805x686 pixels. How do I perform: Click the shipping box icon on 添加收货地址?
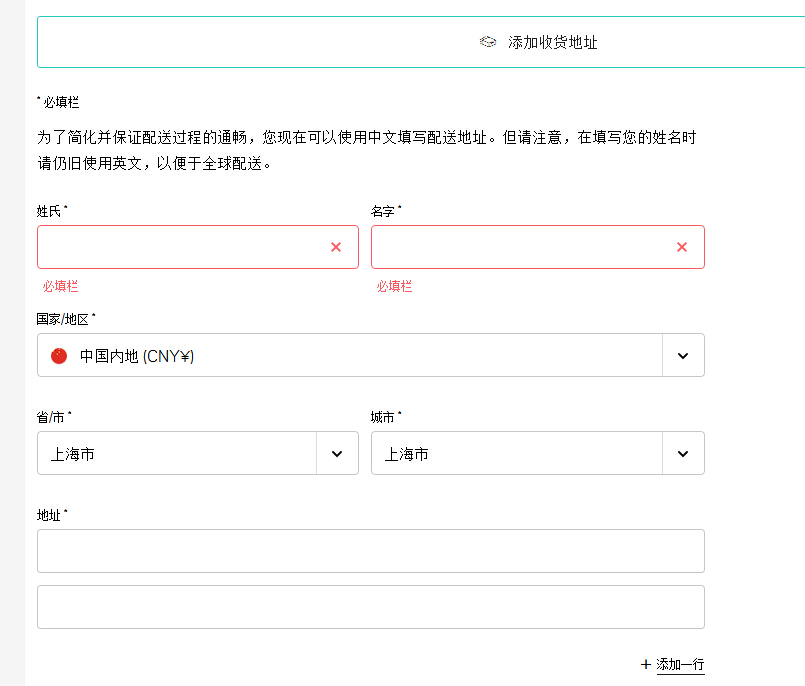pos(488,41)
